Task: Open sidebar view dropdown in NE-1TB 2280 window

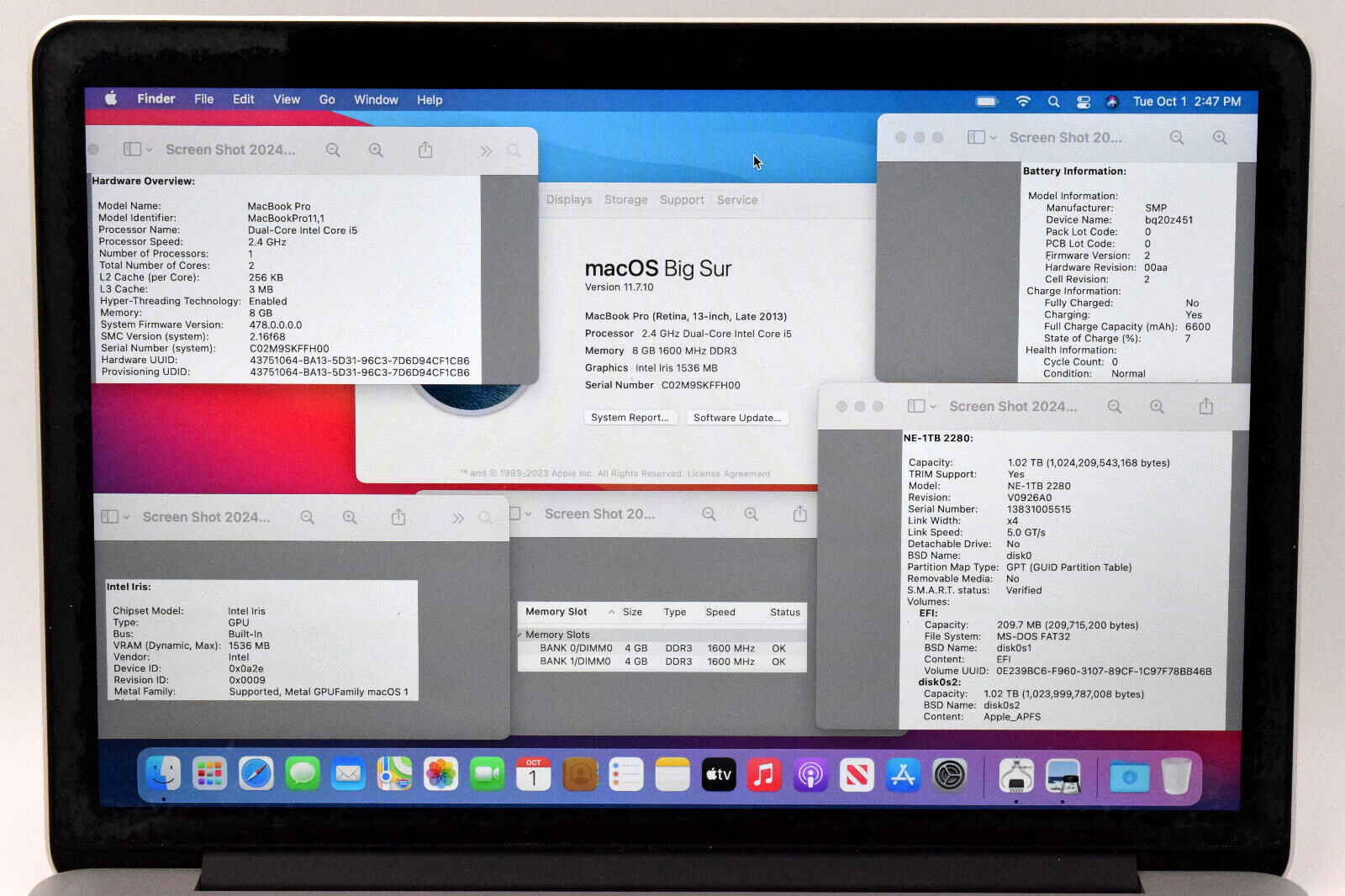Action: (921, 406)
